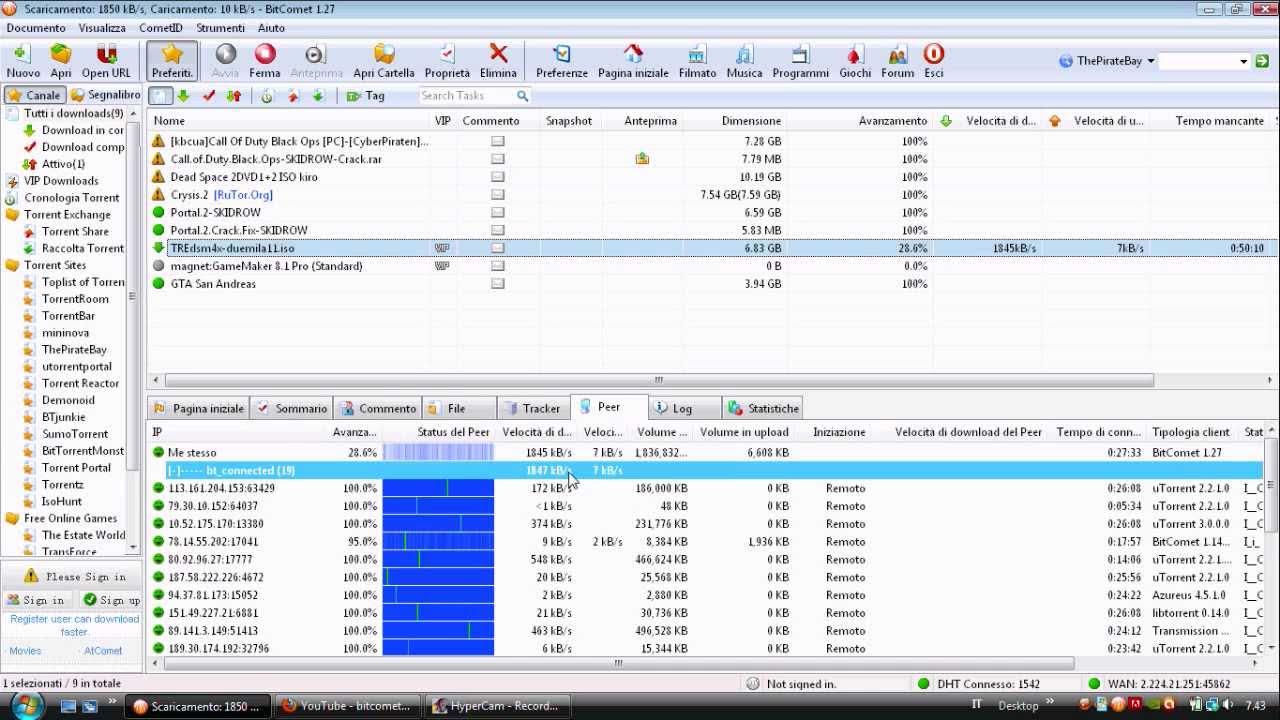Image resolution: width=1280 pixels, height=720 pixels.
Task: Open the CometID menu
Action: coord(161,28)
